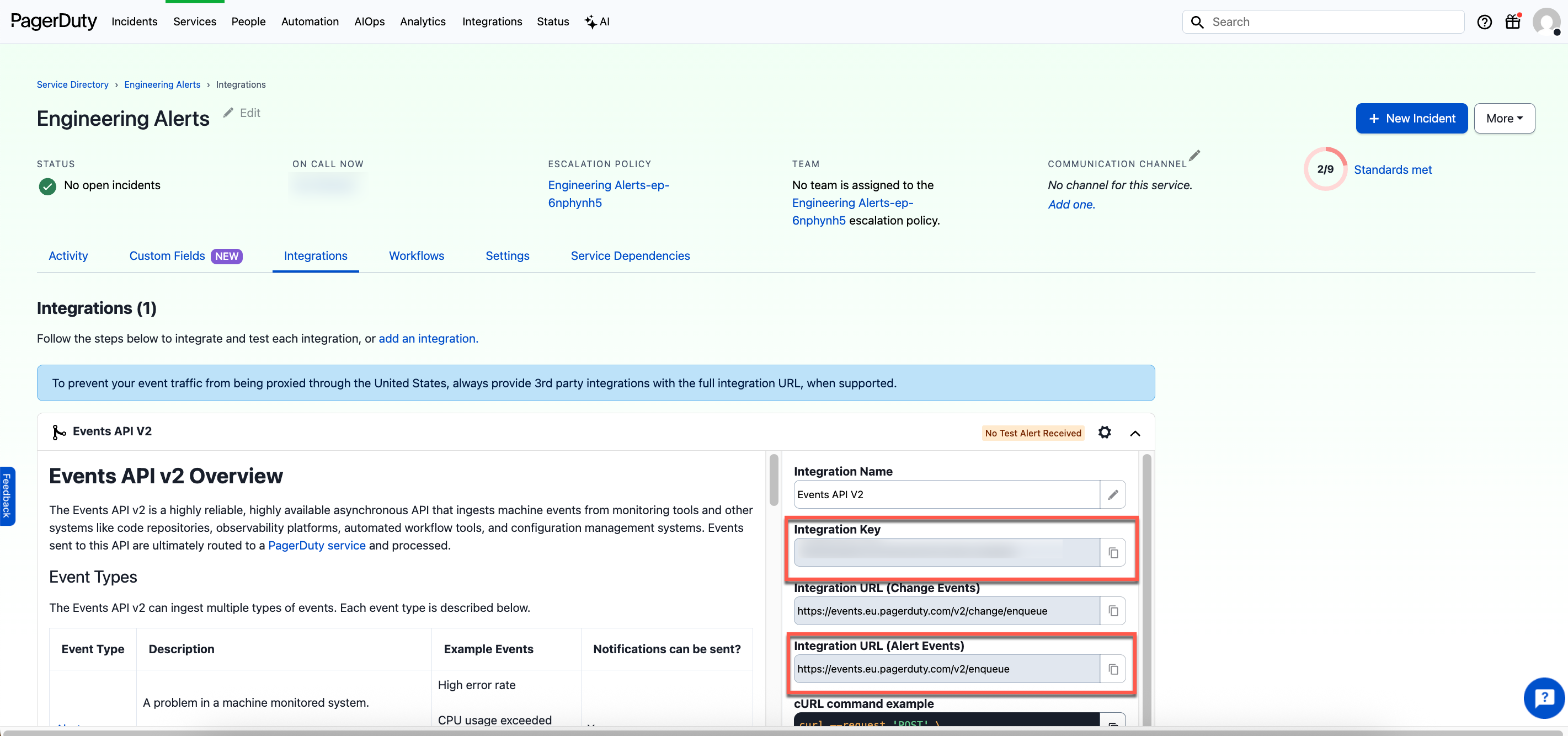The image size is (1568, 736).
Task: Click the gift announcements icon
Action: coord(1513,22)
